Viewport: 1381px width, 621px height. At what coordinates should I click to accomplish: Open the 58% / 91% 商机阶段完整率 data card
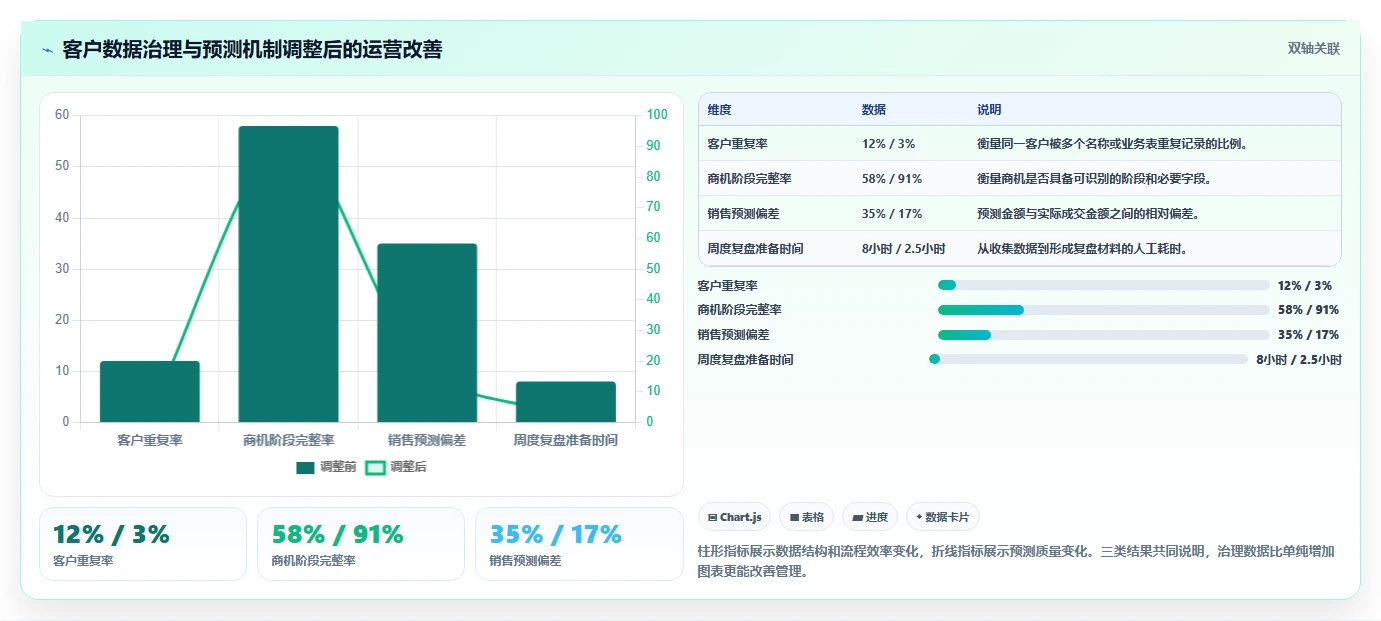361,544
